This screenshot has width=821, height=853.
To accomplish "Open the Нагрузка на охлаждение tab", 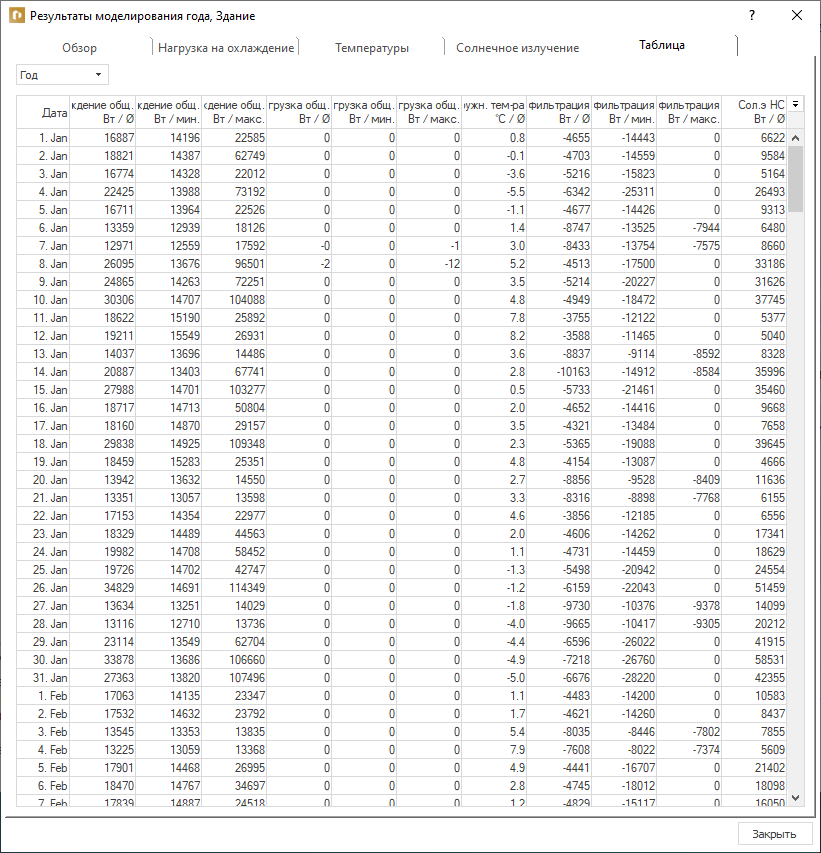I will click(x=226, y=48).
